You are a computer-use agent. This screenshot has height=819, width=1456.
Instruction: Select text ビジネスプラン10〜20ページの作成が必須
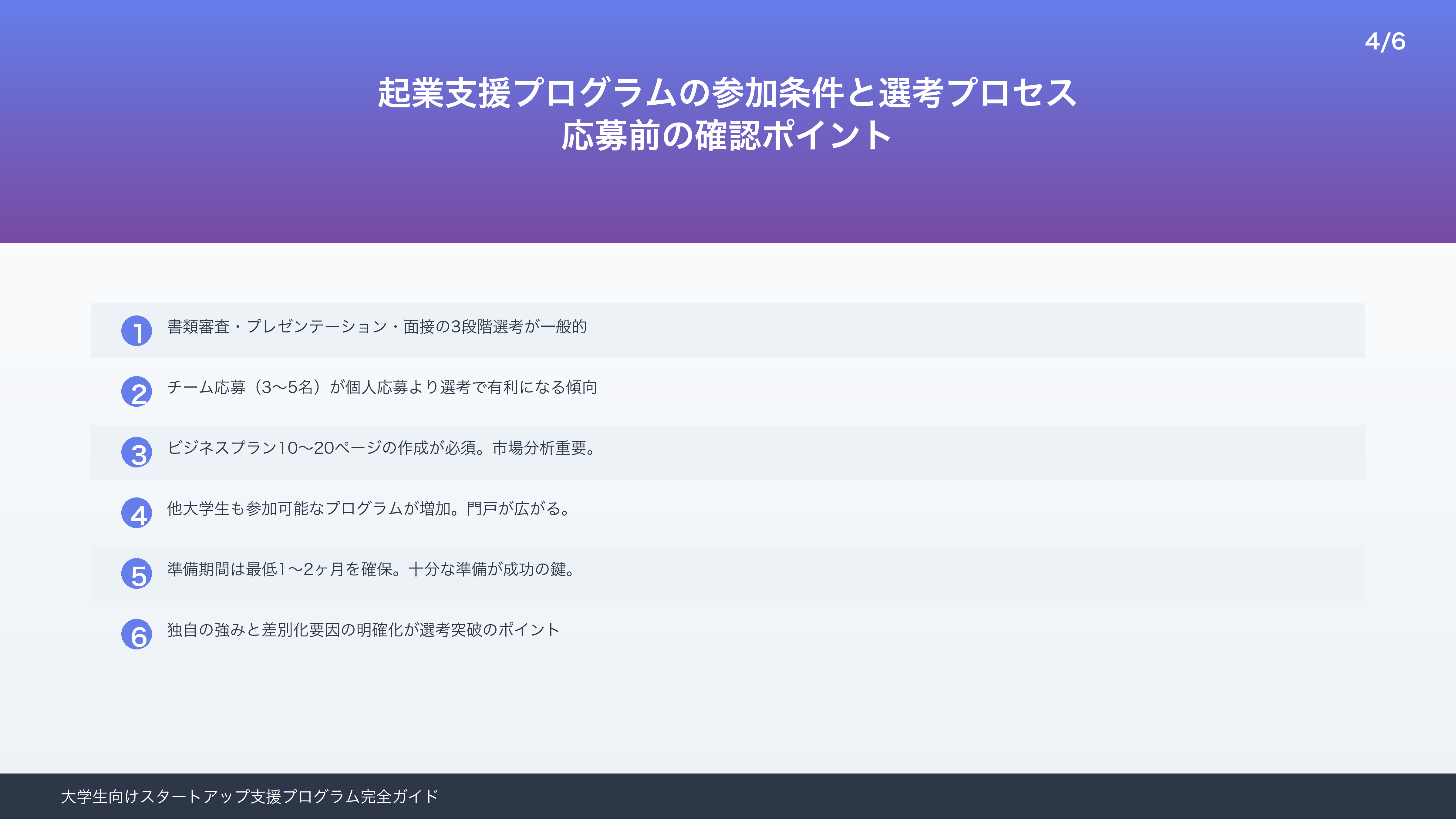tap(322, 448)
